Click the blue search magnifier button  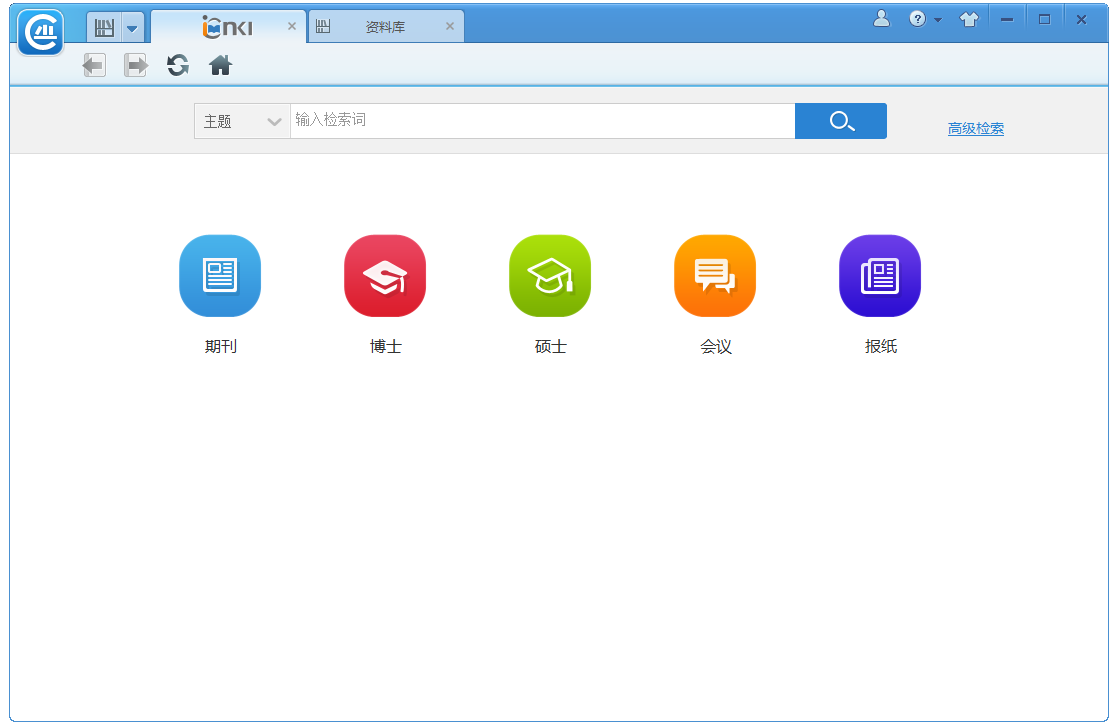[x=841, y=121]
